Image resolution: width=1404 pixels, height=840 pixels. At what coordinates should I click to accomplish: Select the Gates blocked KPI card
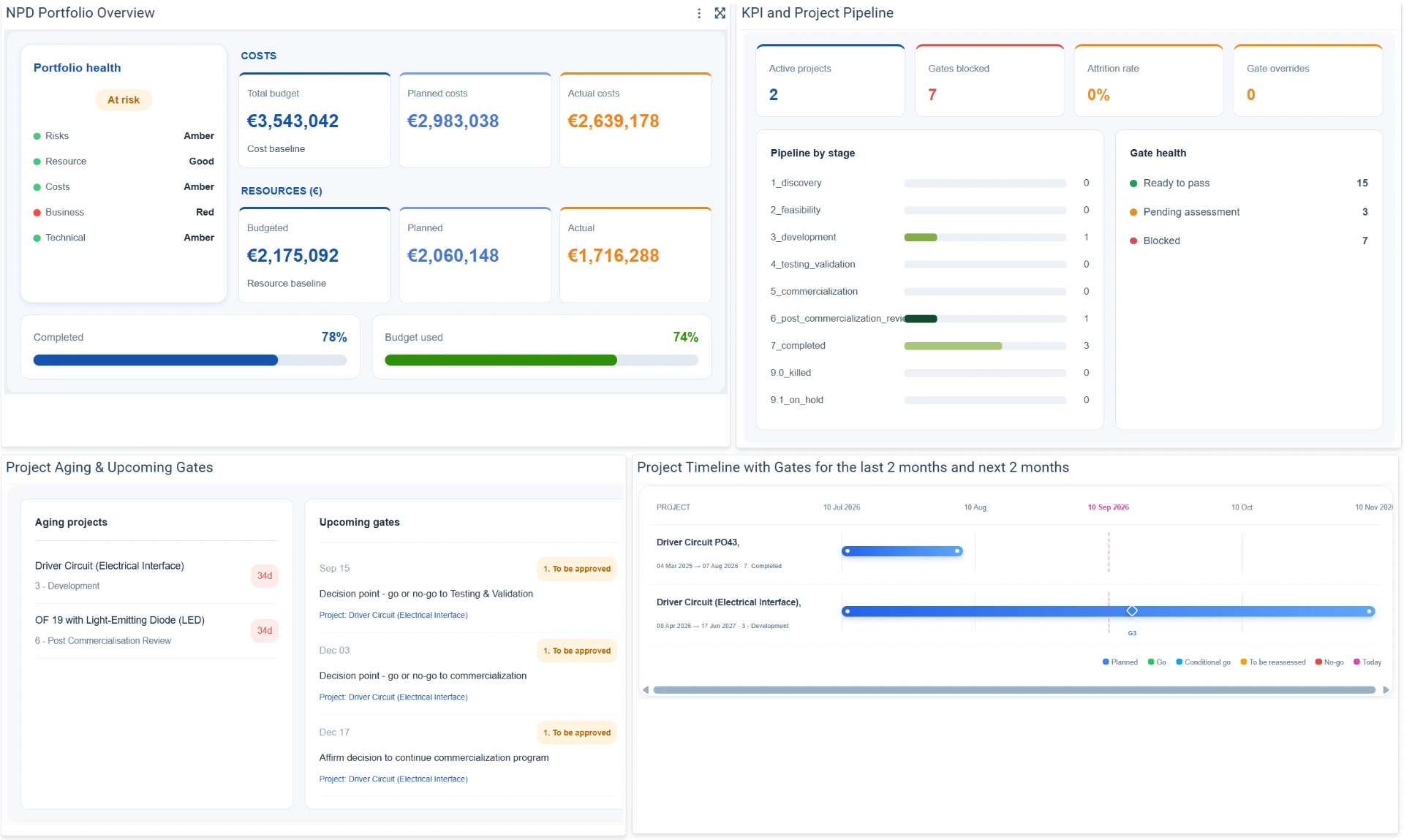989,80
